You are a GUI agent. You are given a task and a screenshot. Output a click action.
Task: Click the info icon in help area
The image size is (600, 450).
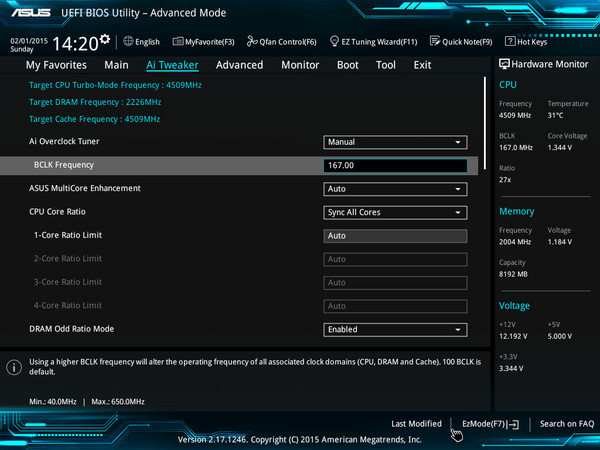14,367
